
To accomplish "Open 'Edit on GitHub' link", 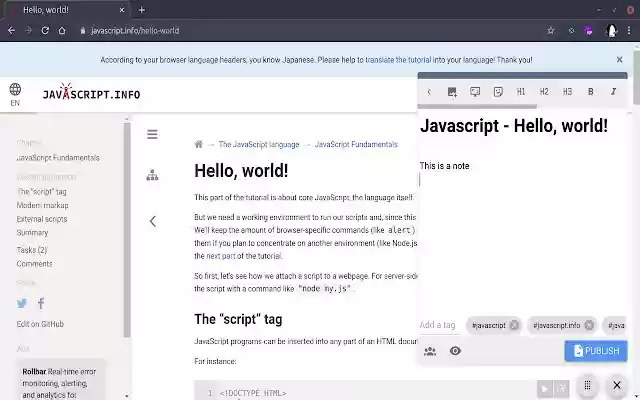I will pos(40,324).
